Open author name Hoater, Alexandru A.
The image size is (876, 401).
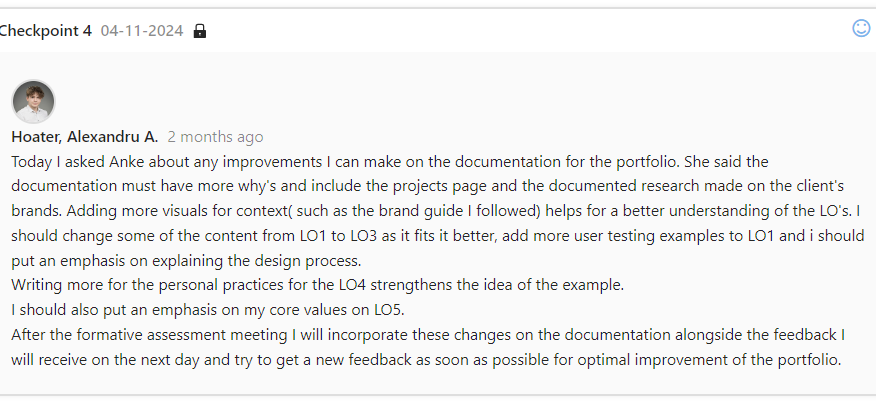pos(85,137)
